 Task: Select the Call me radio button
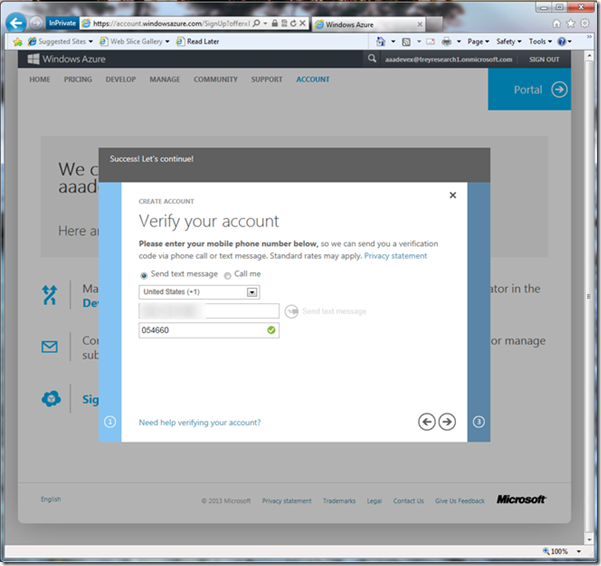point(228,276)
